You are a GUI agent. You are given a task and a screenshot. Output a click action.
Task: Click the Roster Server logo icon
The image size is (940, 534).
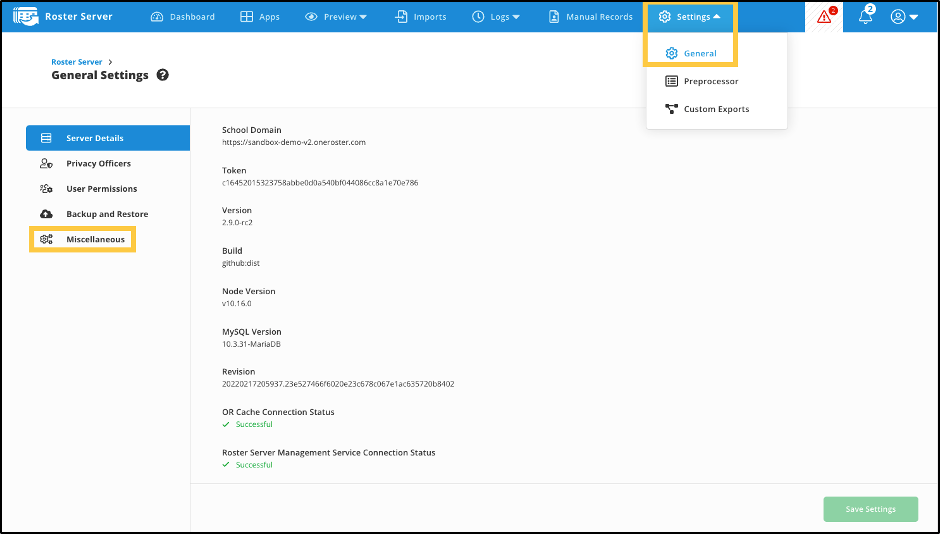[25, 17]
